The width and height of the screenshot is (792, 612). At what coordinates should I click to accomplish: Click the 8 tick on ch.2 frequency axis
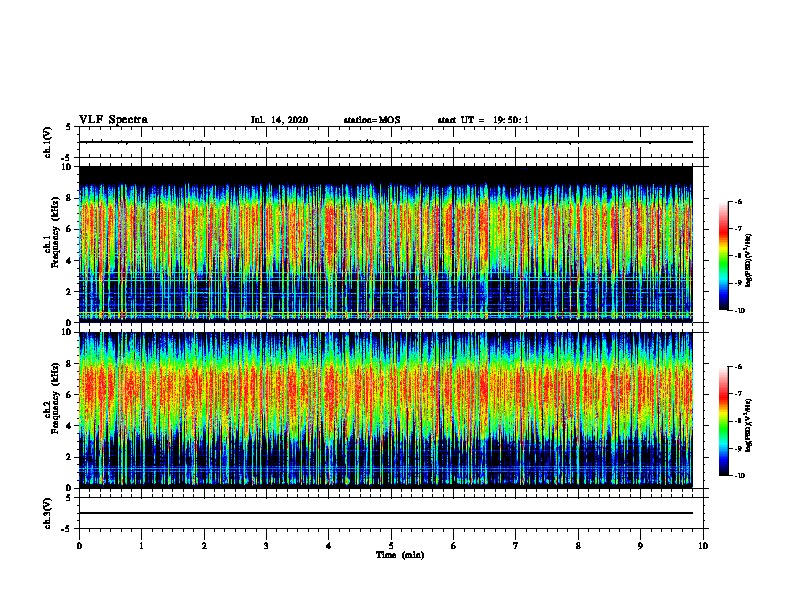70,364
